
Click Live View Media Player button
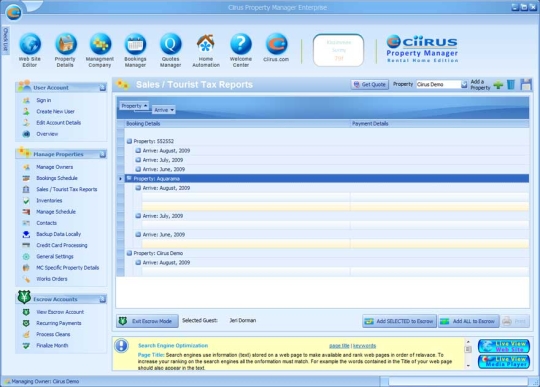tap(504, 362)
